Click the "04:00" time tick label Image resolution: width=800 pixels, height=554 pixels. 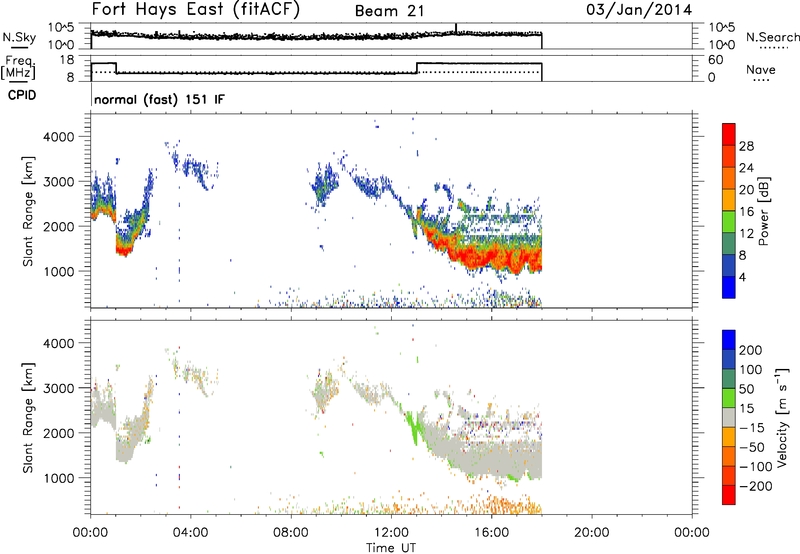click(x=190, y=533)
